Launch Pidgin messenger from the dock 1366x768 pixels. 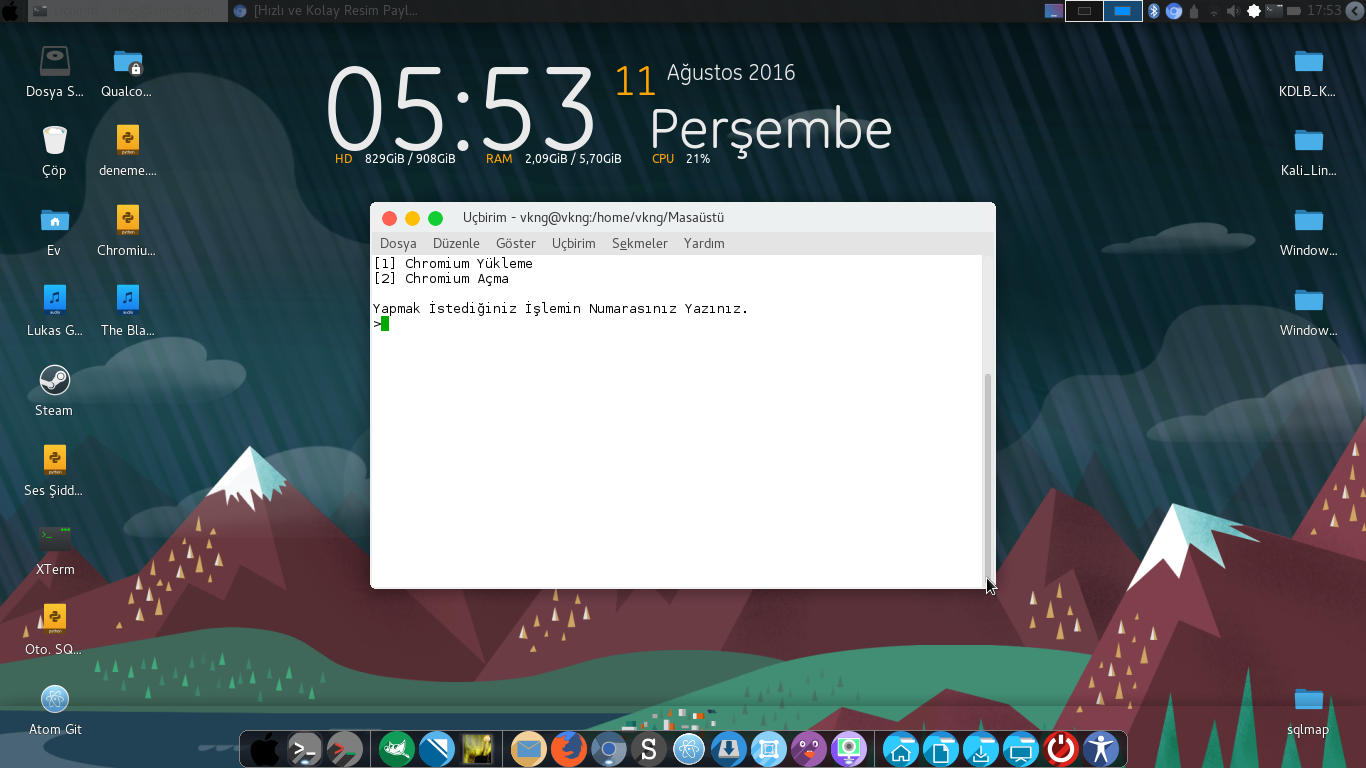point(808,748)
